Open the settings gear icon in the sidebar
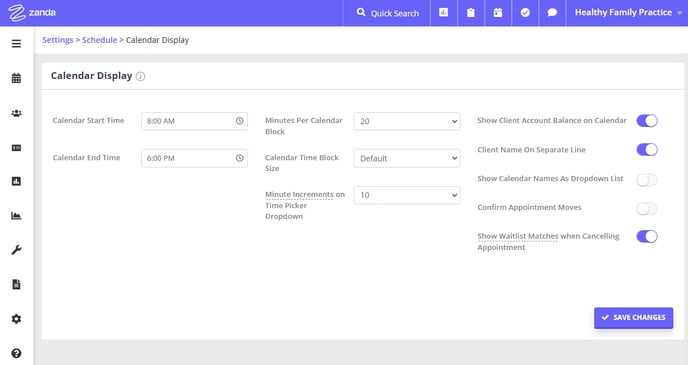Image resolution: width=688 pixels, height=365 pixels. pyautogui.click(x=16, y=319)
